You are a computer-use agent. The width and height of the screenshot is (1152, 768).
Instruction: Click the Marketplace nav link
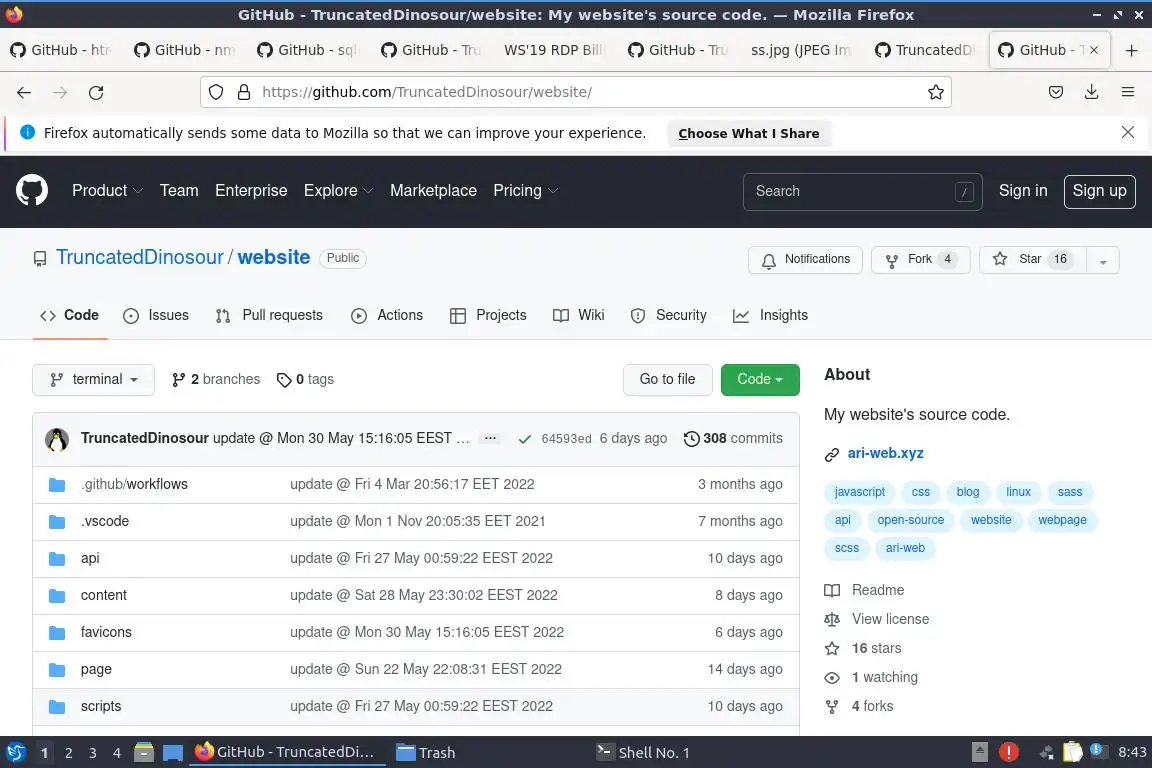click(433, 190)
